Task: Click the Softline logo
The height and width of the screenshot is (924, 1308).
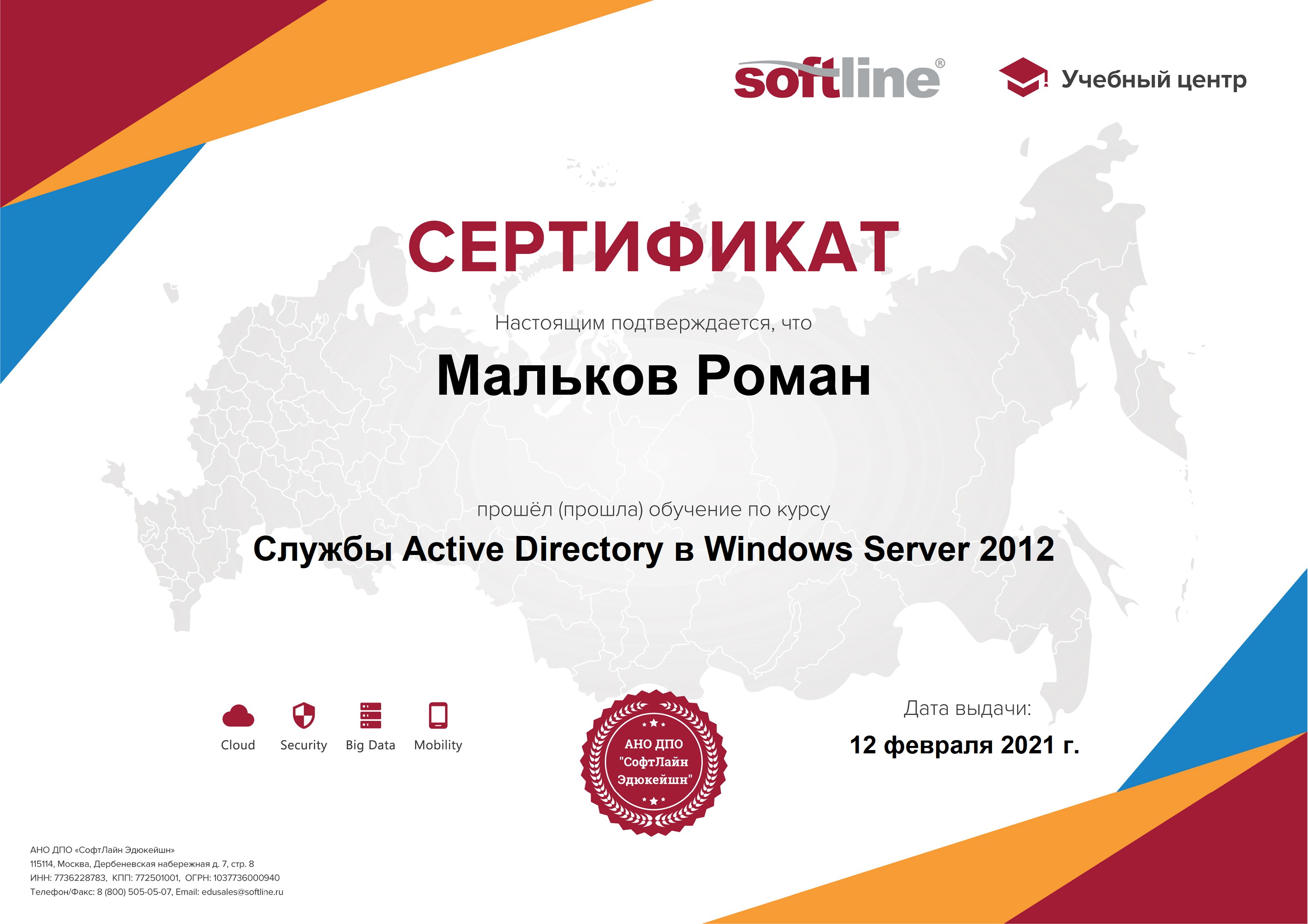Action: 839,78
